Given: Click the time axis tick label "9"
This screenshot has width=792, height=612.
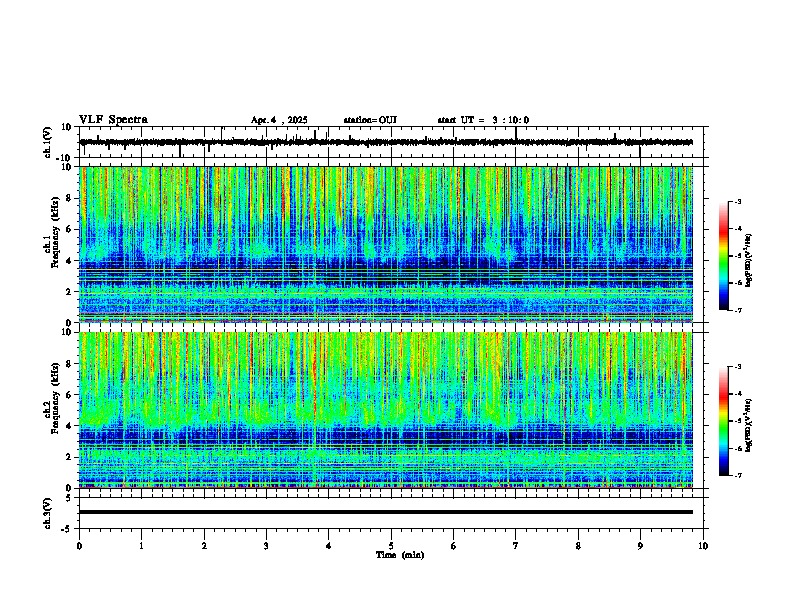Looking at the screenshot, I should (640, 546).
